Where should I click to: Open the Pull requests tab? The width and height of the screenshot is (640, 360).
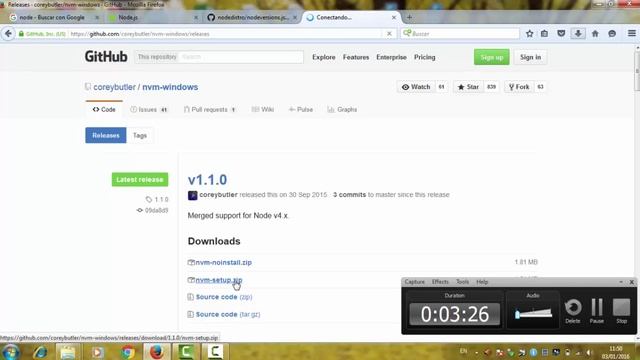209,109
